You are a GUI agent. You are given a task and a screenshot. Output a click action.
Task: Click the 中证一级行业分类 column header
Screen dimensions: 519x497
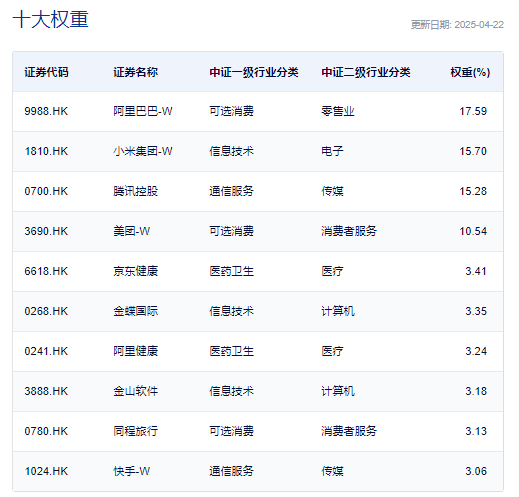[254, 72]
